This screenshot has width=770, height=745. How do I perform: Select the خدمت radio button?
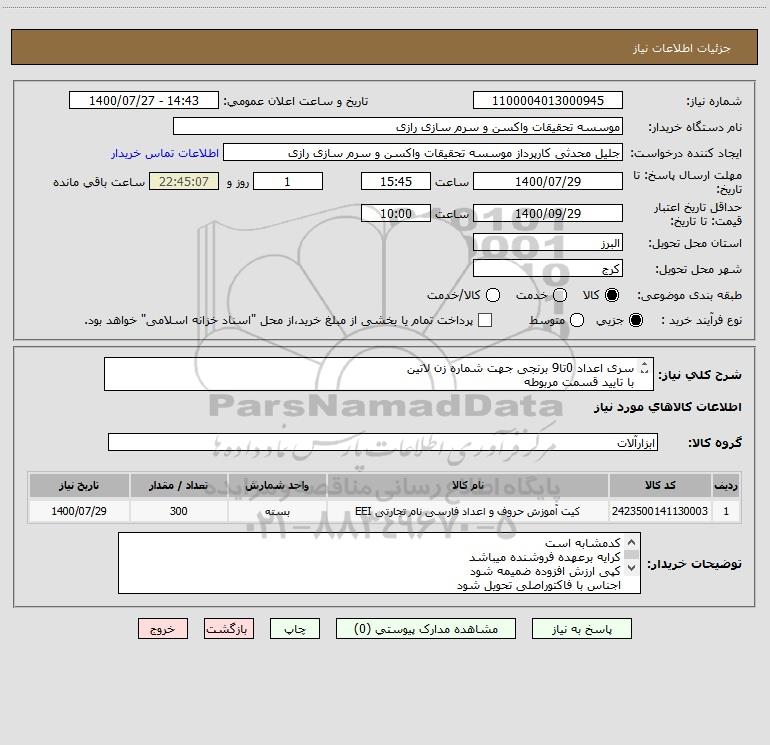click(560, 295)
